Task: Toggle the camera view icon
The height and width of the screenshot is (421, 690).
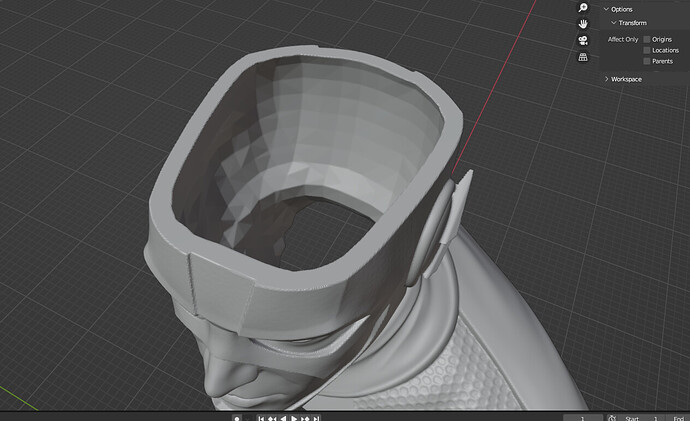Action: (583, 40)
